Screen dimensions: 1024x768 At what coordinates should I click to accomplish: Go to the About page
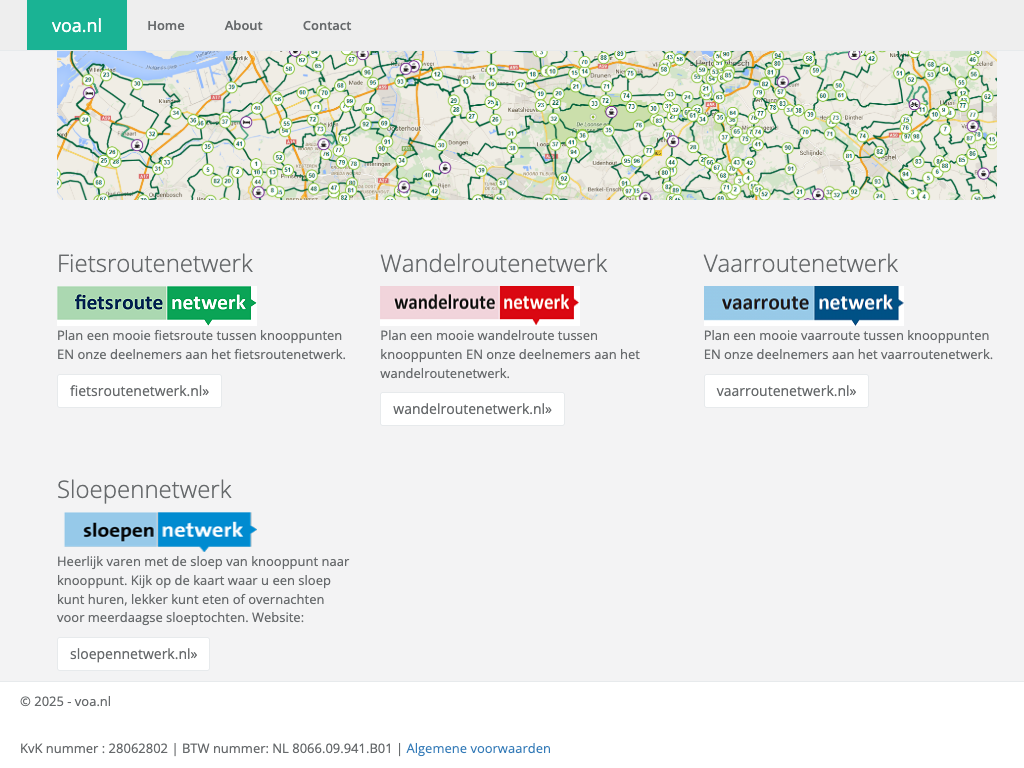coord(243,26)
